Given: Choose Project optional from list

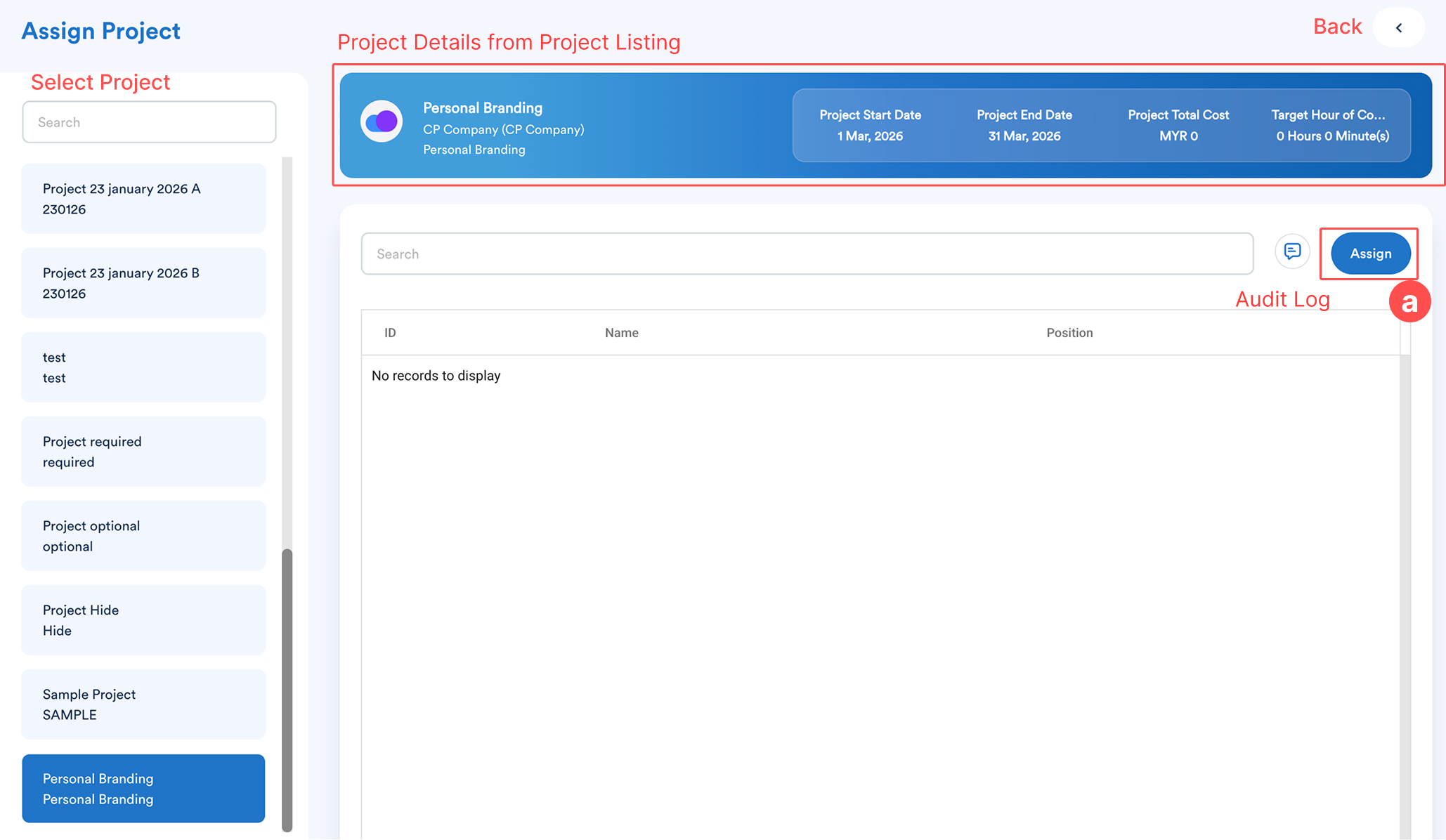Looking at the screenshot, I should click(x=143, y=536).
